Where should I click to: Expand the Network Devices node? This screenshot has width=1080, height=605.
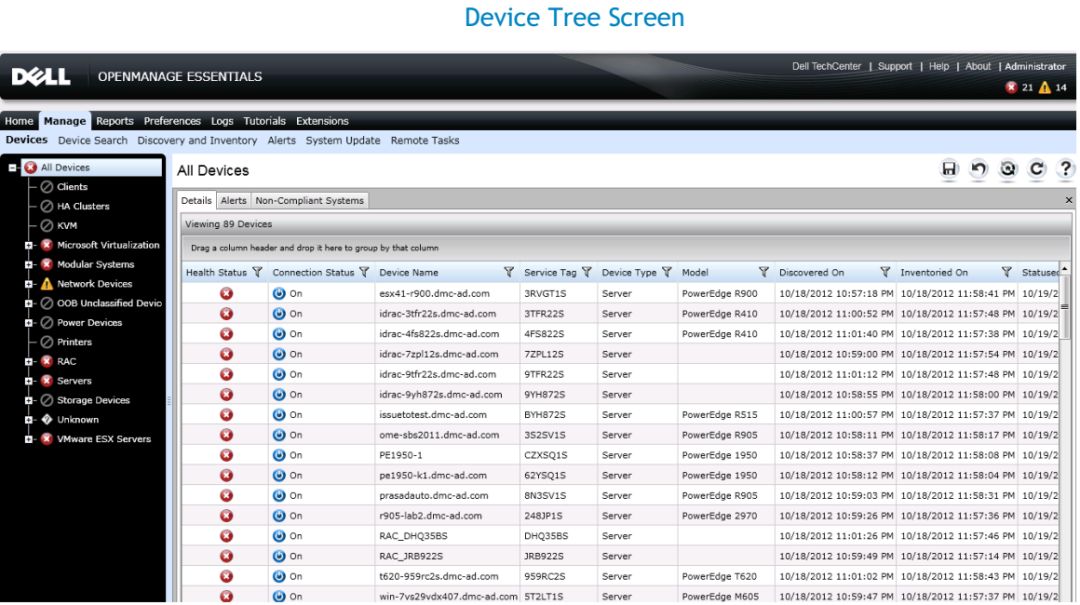pyautogui.click(x=29, y=284)
